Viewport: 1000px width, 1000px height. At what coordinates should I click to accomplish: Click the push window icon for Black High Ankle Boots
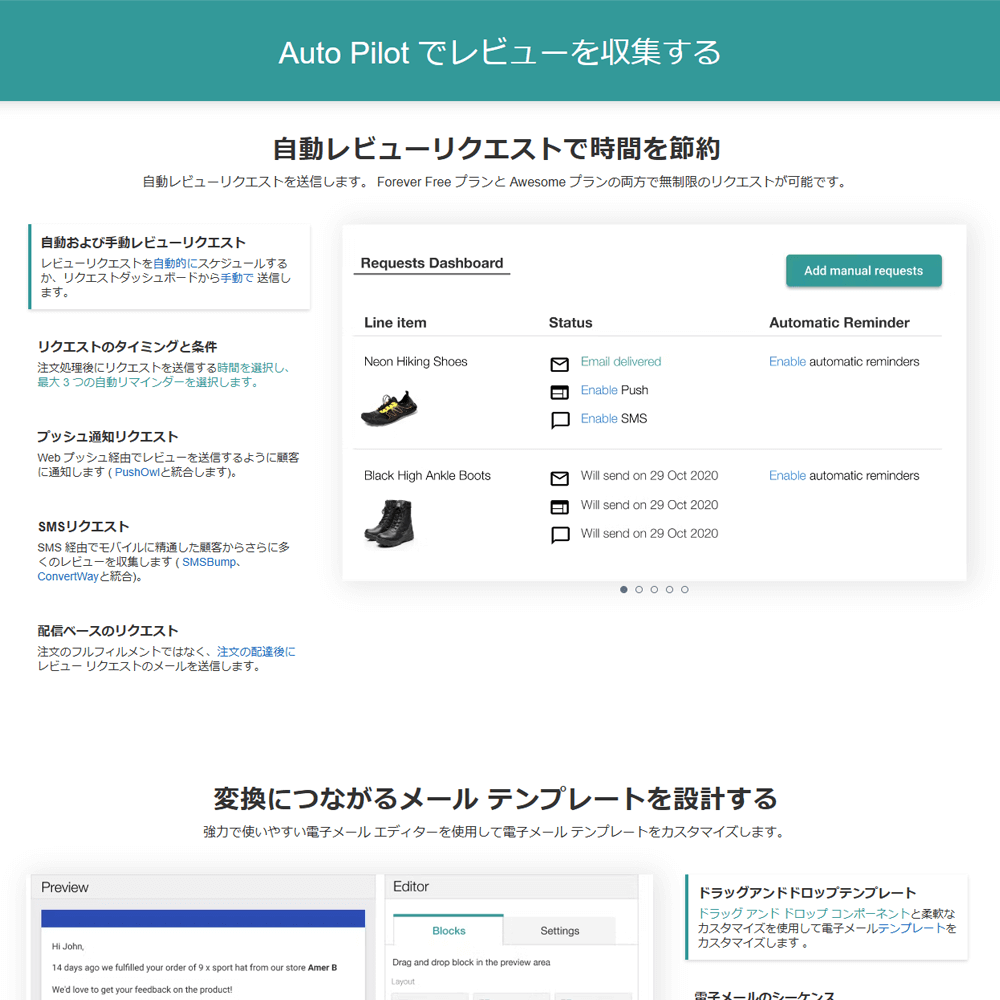tap(560, 507)
